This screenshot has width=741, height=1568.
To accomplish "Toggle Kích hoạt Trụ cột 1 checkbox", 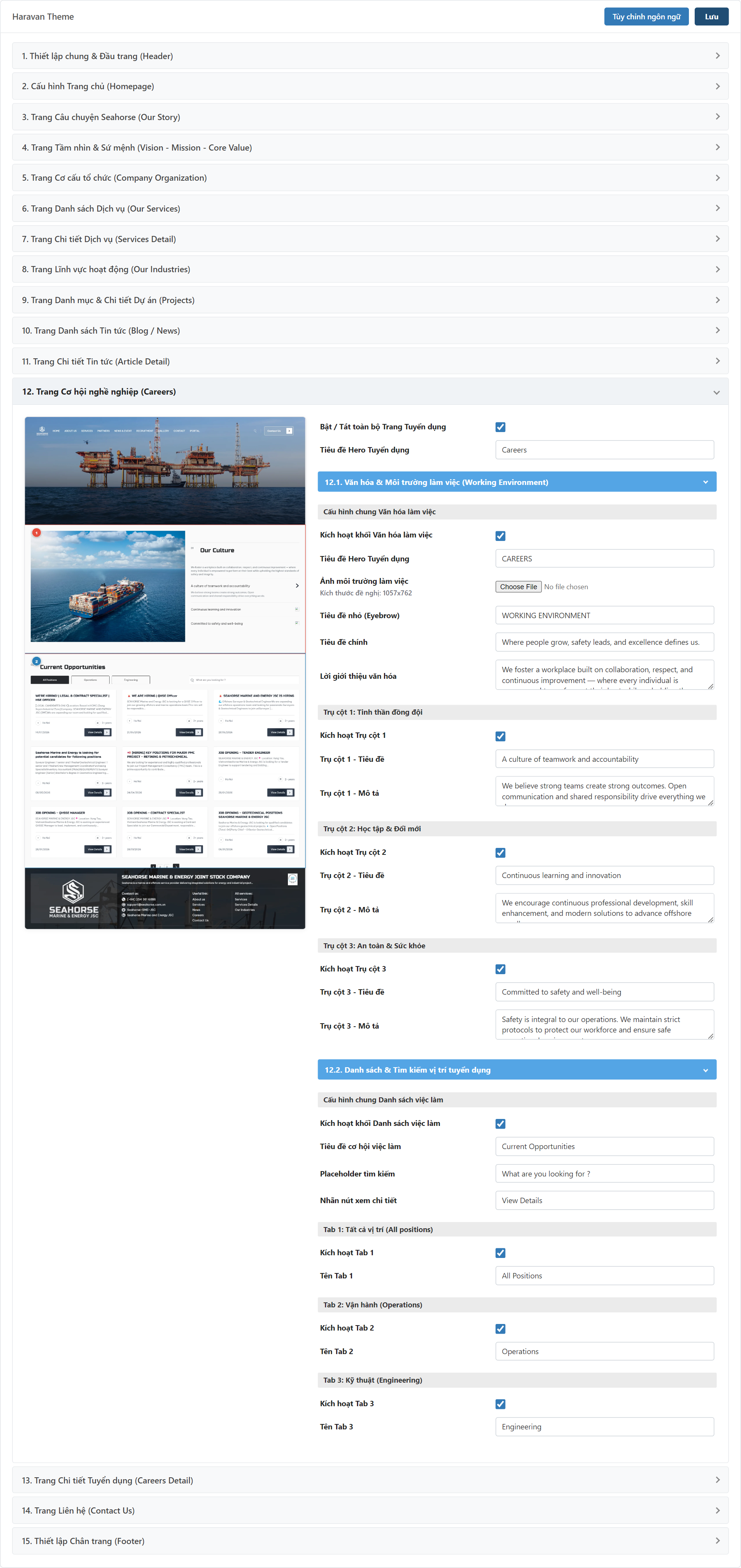I will click(x=500, y=736).
